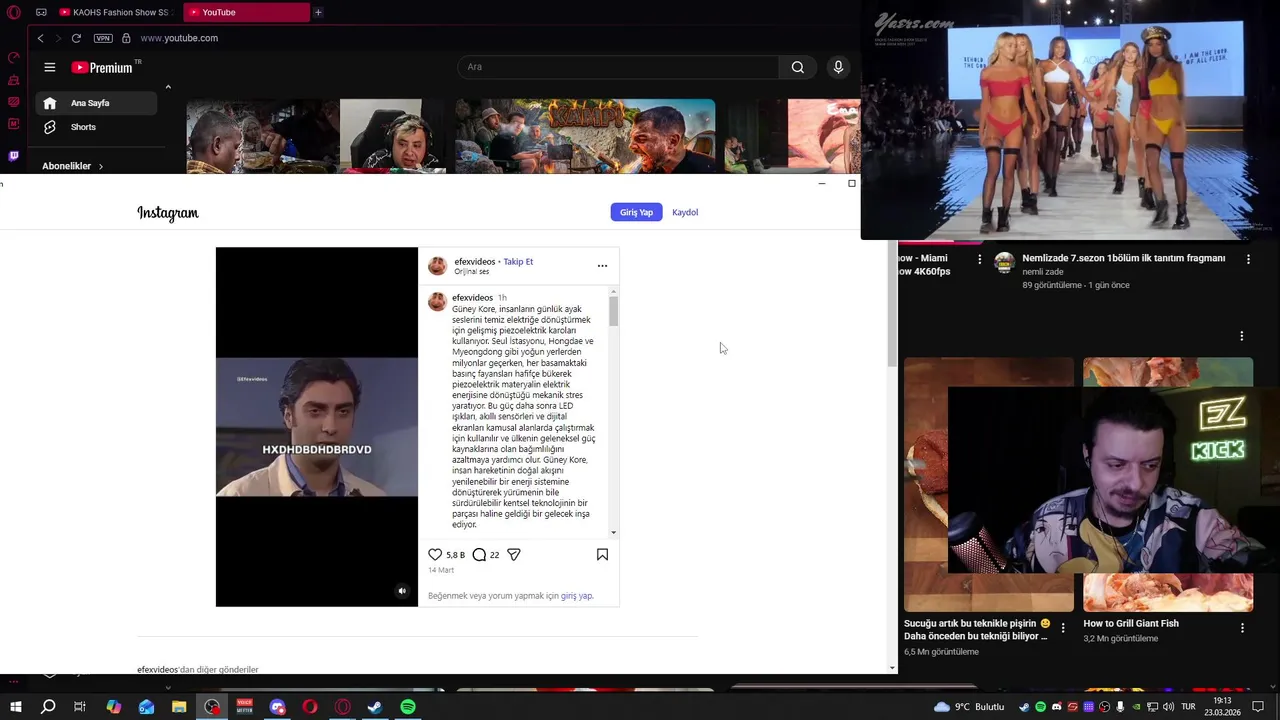
Task: Open comments with the speech bubble icon
Action: [x=479, y=554]
